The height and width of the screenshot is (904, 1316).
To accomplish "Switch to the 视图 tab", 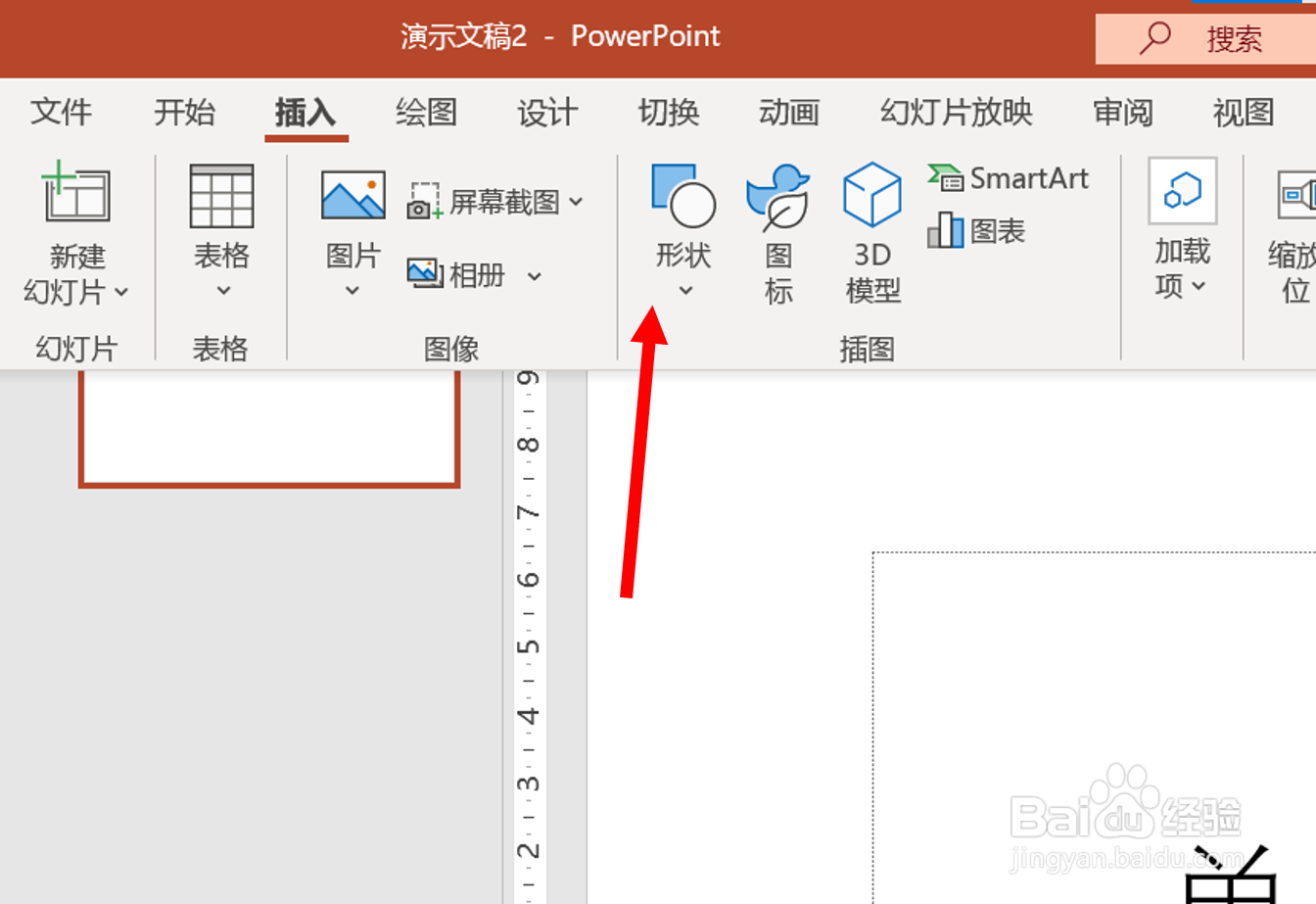I will [1244, 113].
